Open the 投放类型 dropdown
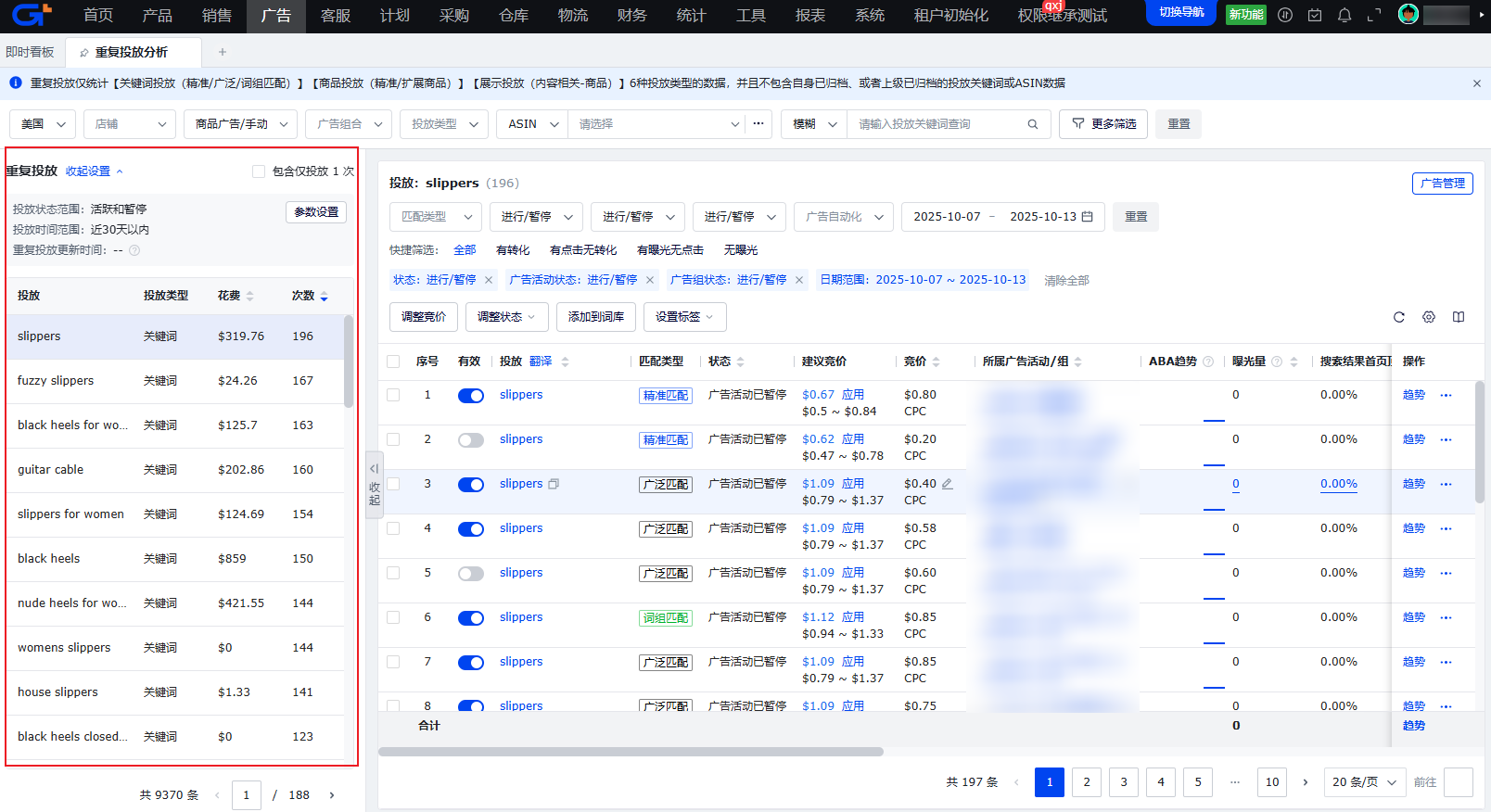The height and width of the screenshot is (812, 1491). pos(444,124)
